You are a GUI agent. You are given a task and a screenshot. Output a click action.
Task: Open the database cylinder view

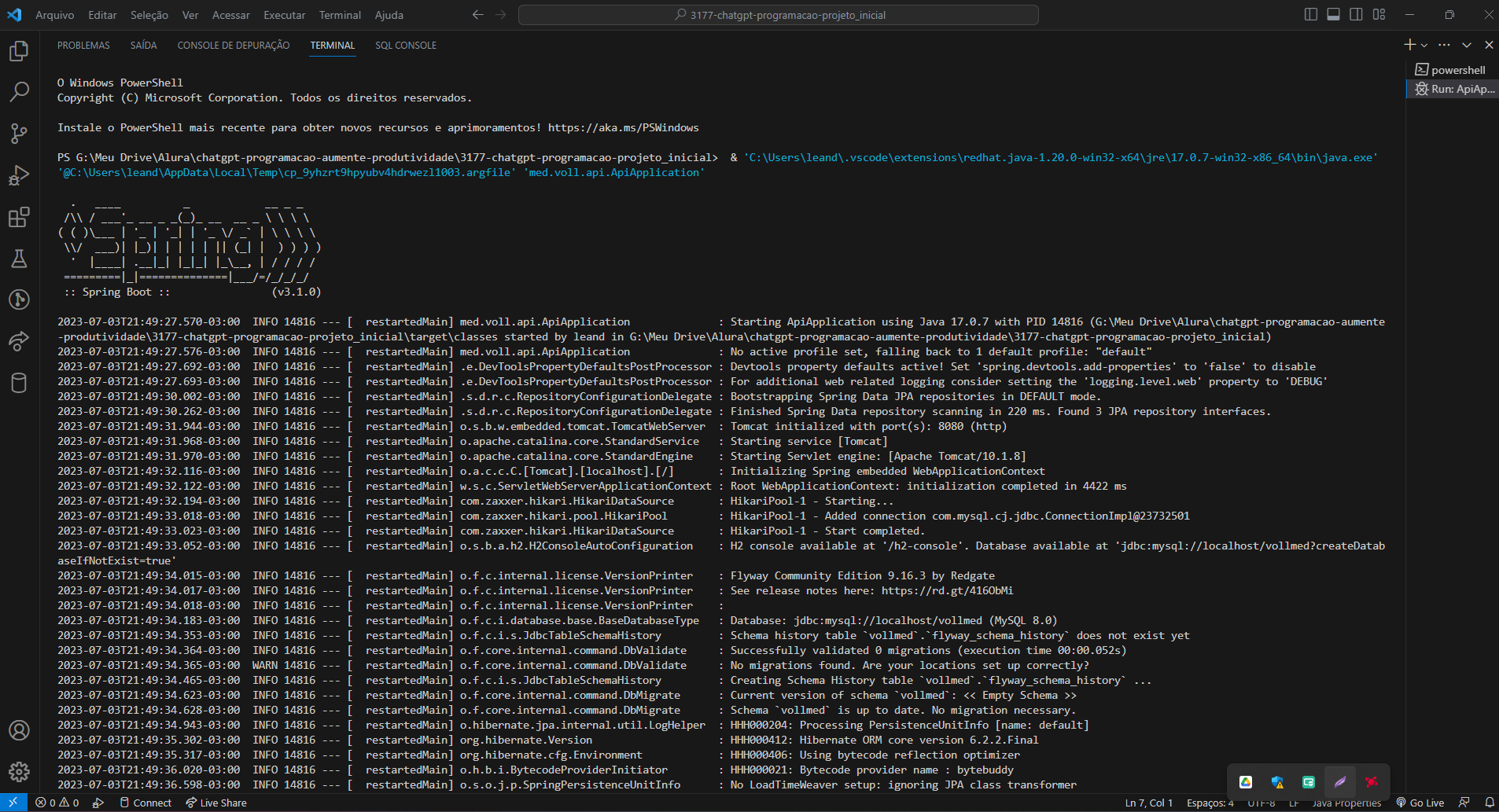[x=19, y=383]
